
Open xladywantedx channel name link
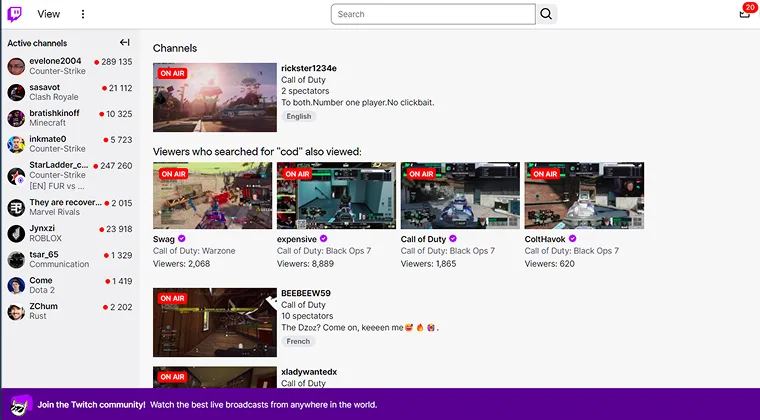309,372
